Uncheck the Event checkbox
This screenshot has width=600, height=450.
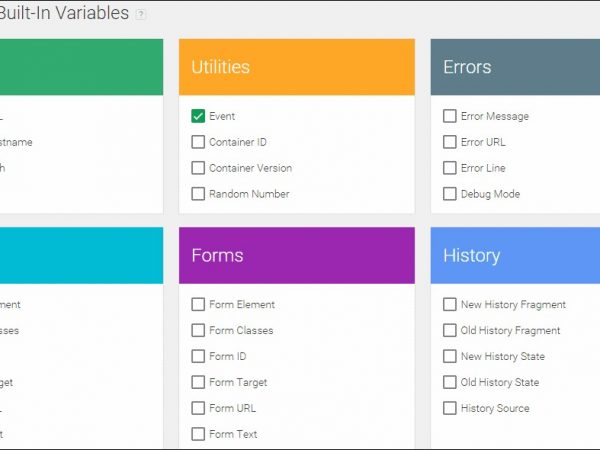pyautogui.click(x=198, y=116)
